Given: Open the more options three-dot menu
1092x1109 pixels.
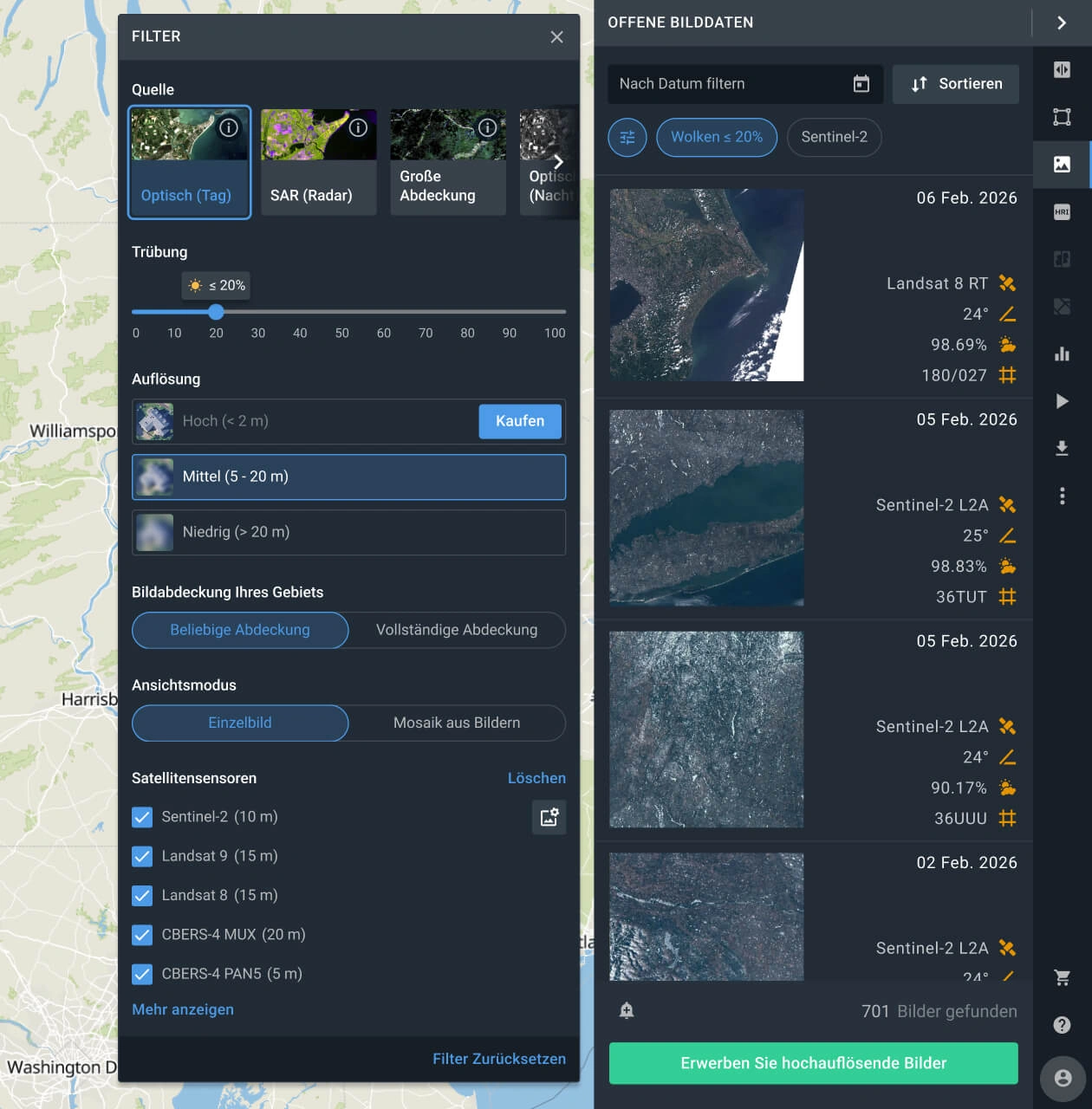Looking at the screenshot, I should [1063, 496].
